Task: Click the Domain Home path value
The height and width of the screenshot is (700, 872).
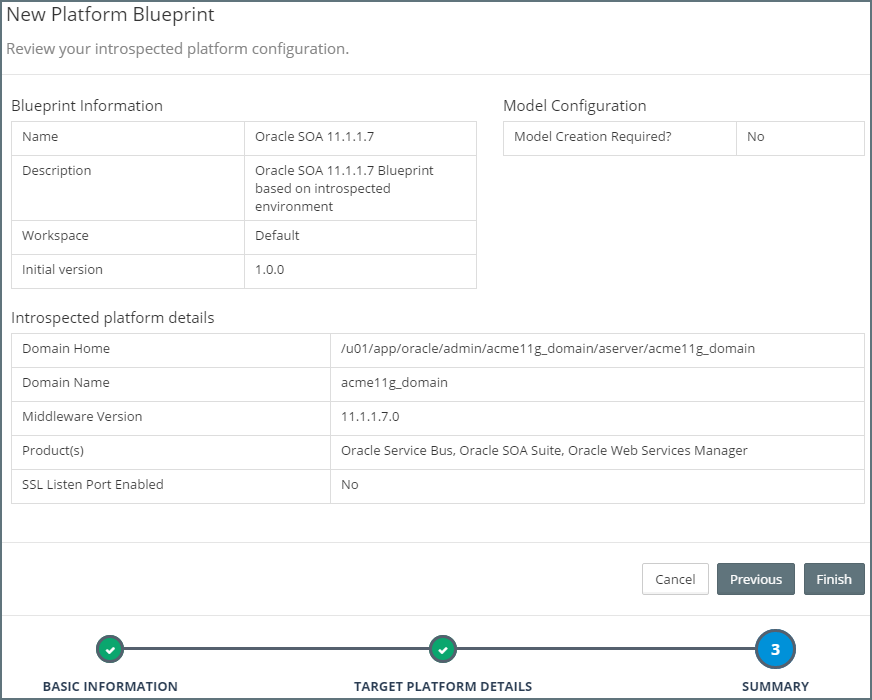Action: tap(547, 349)
